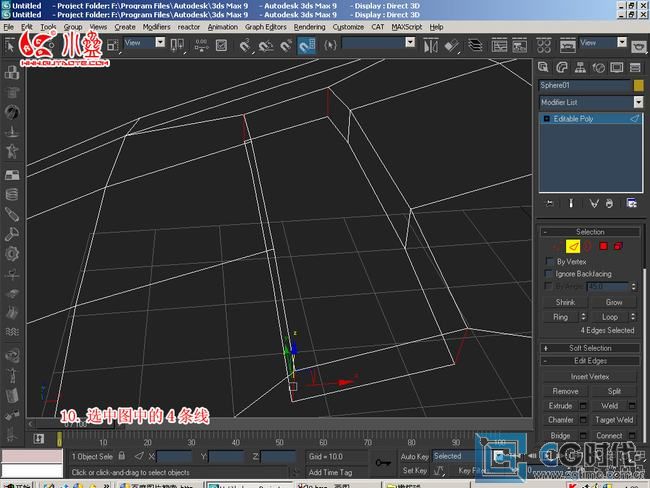Open the Display command panel tab
Viewport: 650px width, 488px height.
(x=616, y=67)
